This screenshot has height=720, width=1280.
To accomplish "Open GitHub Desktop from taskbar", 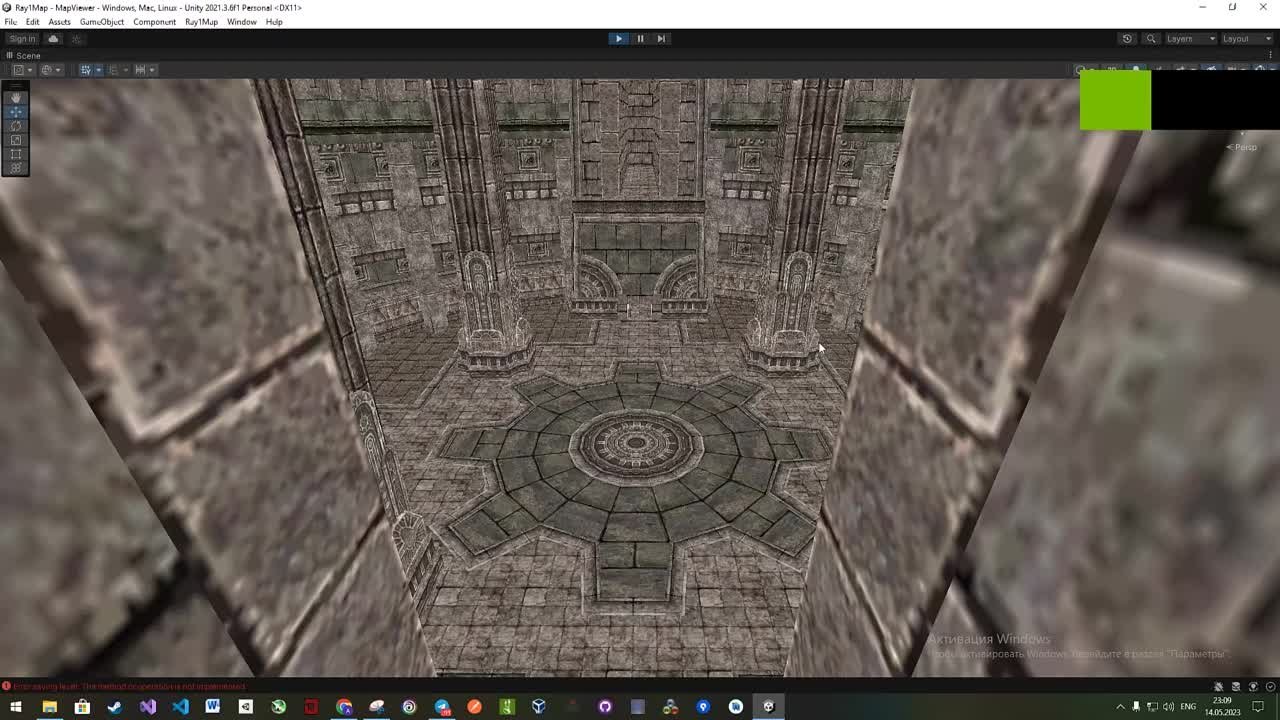I will (x=605, y=706).
